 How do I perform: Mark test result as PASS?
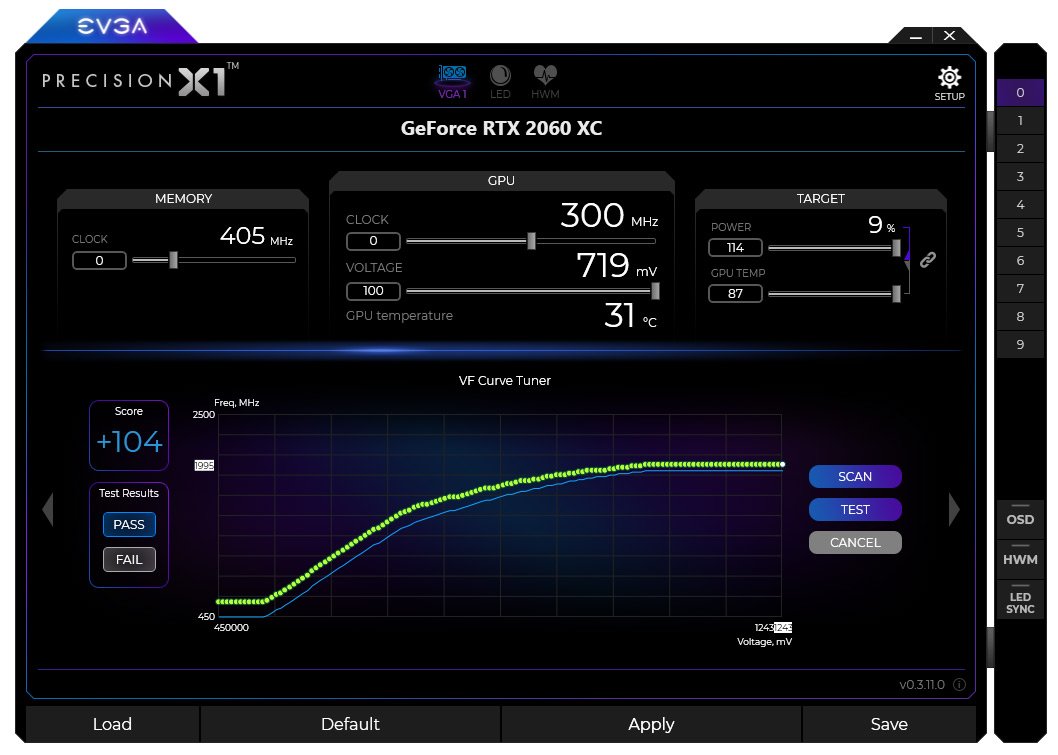click(129, 524)
